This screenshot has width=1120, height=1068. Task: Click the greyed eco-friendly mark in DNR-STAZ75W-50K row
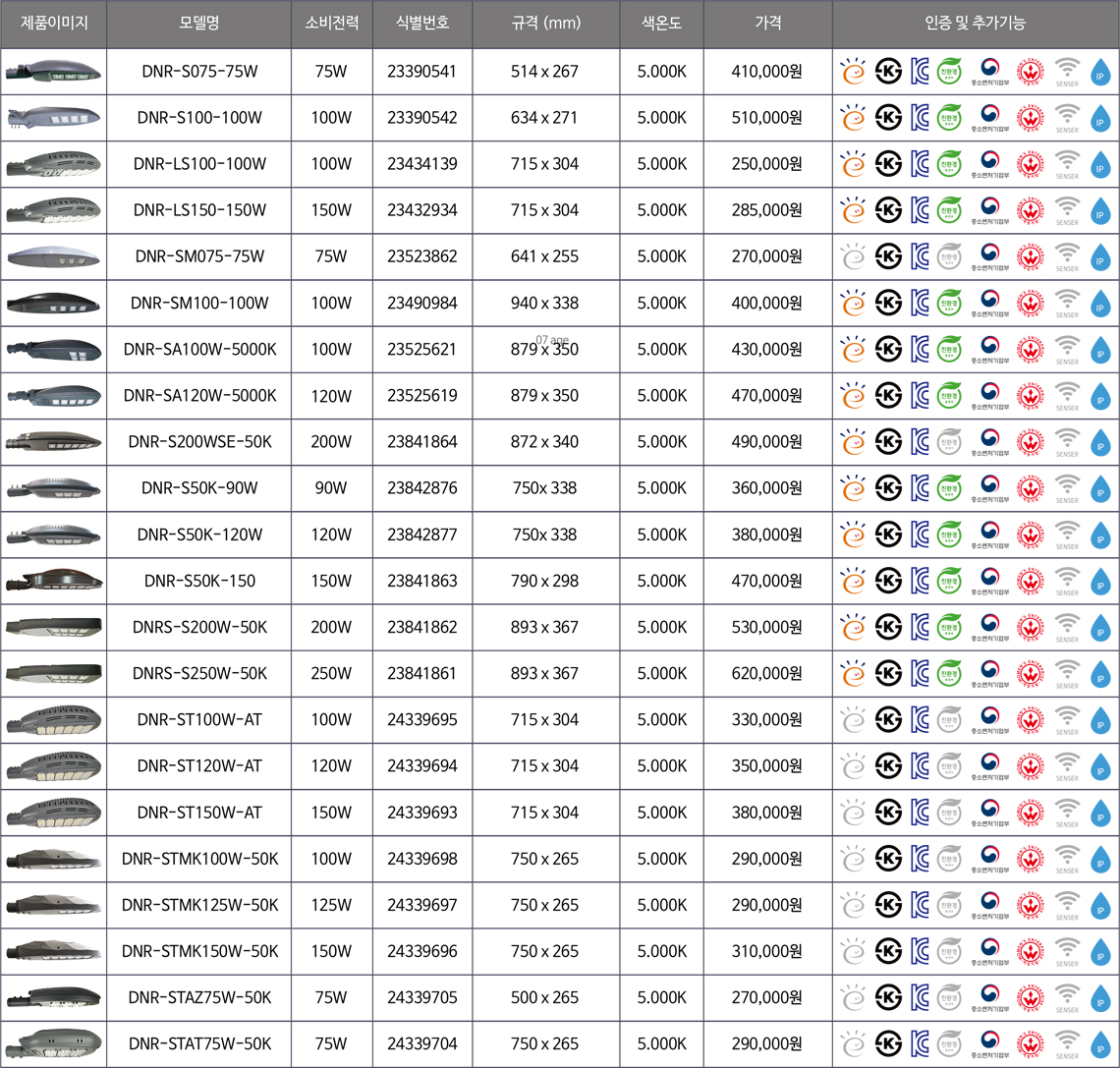point(949,998)
